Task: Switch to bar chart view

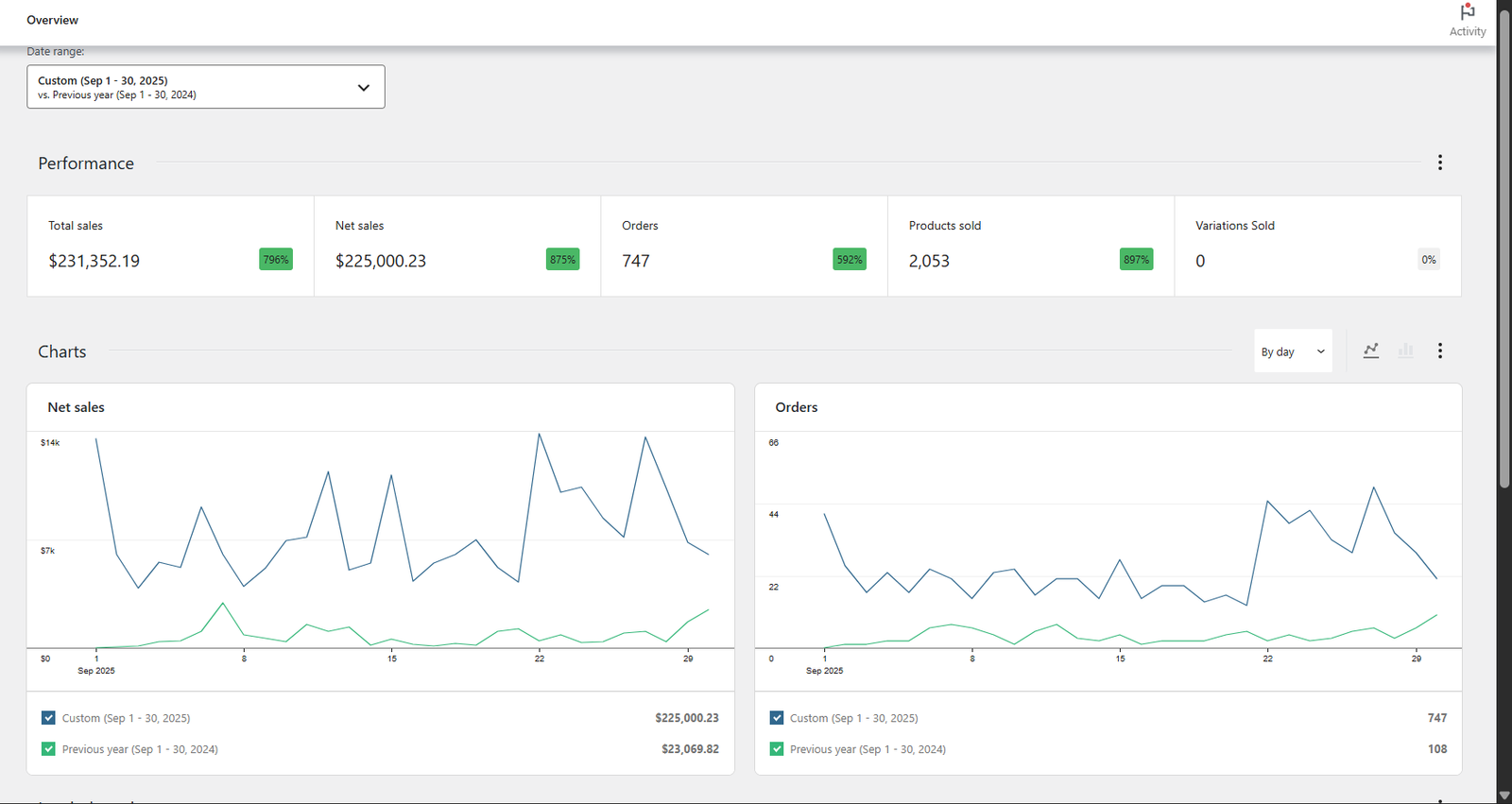Action: tap(1405, 351)
